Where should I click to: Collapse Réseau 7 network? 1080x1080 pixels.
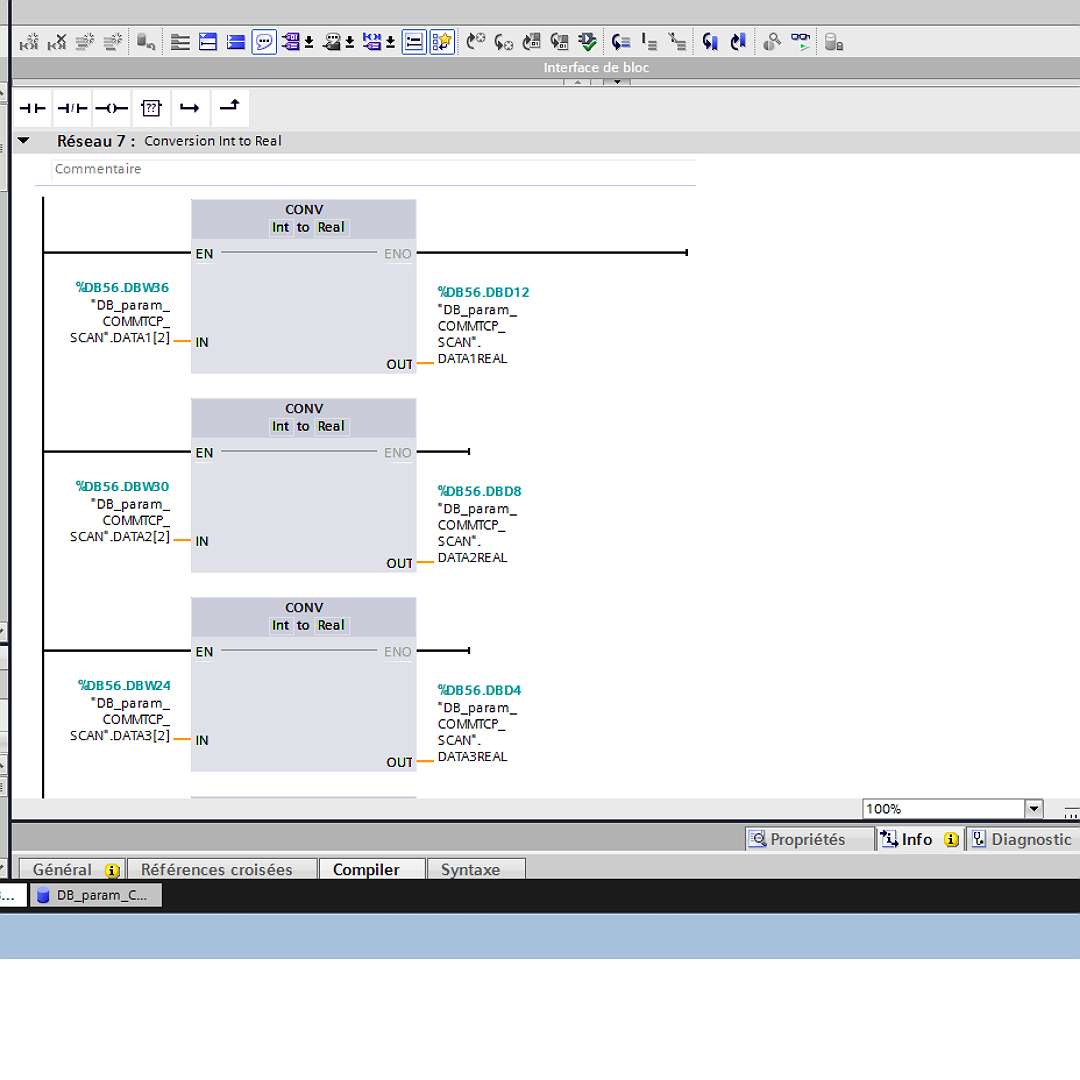(x=24, y=141)
